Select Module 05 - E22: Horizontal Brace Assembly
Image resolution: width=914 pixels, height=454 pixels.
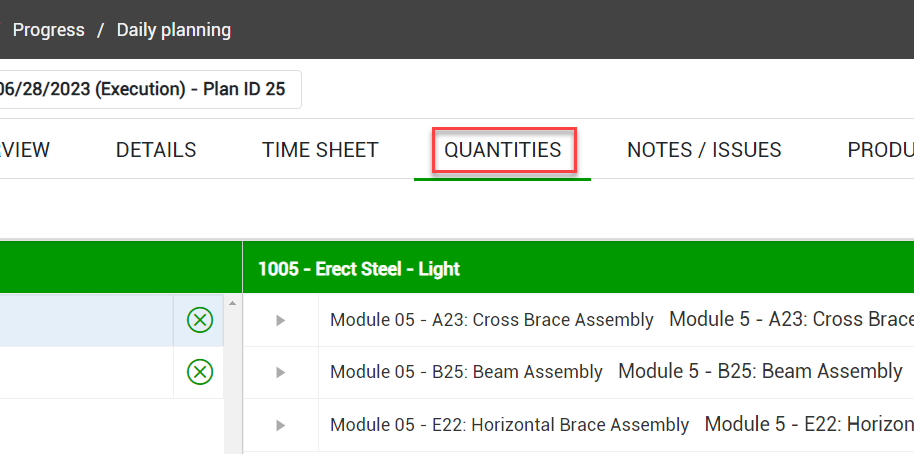[x=509, y=425]
